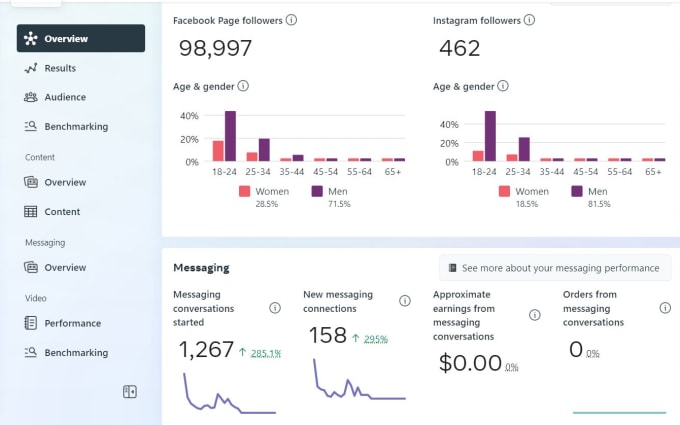Screen dimensions: 680x425
Task: Show info for Facebook Page followers
Action: 291,20
